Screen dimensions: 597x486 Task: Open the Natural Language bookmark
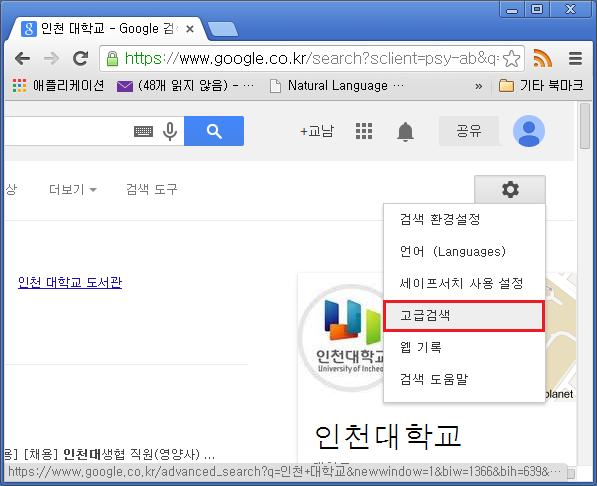[x=337, y=86]
